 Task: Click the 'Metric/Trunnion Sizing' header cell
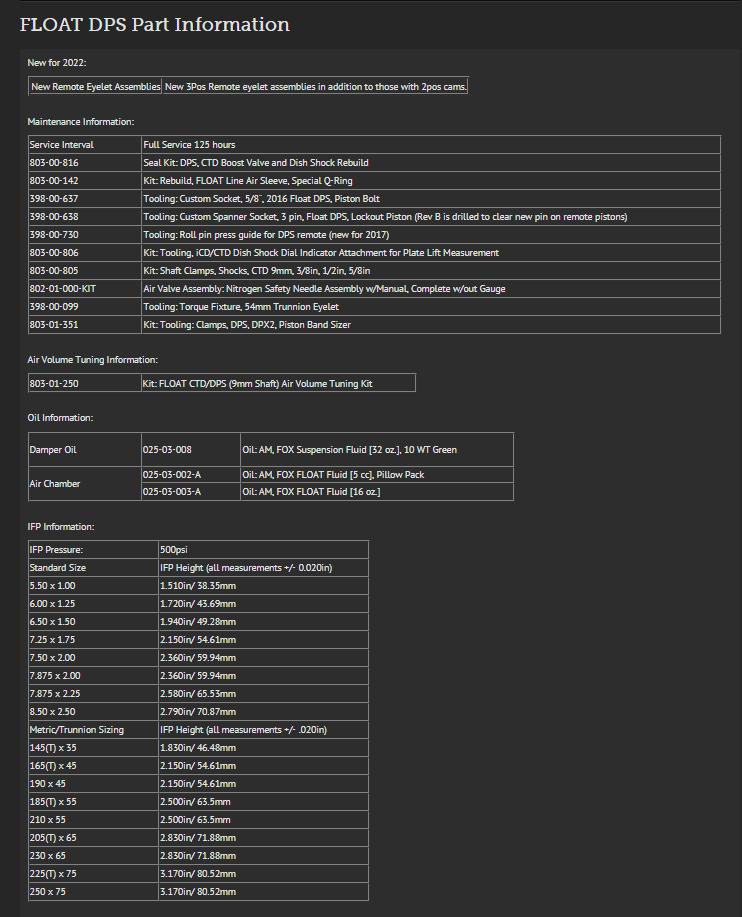[94, 730]
